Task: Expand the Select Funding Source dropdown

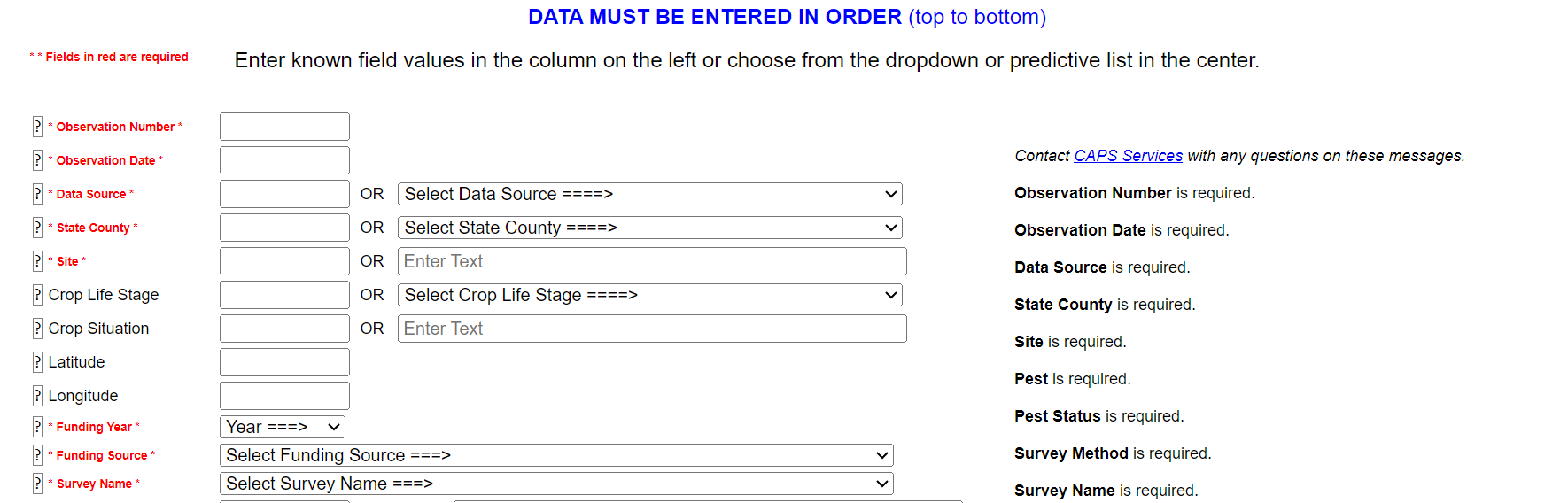Action: pos(556,455)
